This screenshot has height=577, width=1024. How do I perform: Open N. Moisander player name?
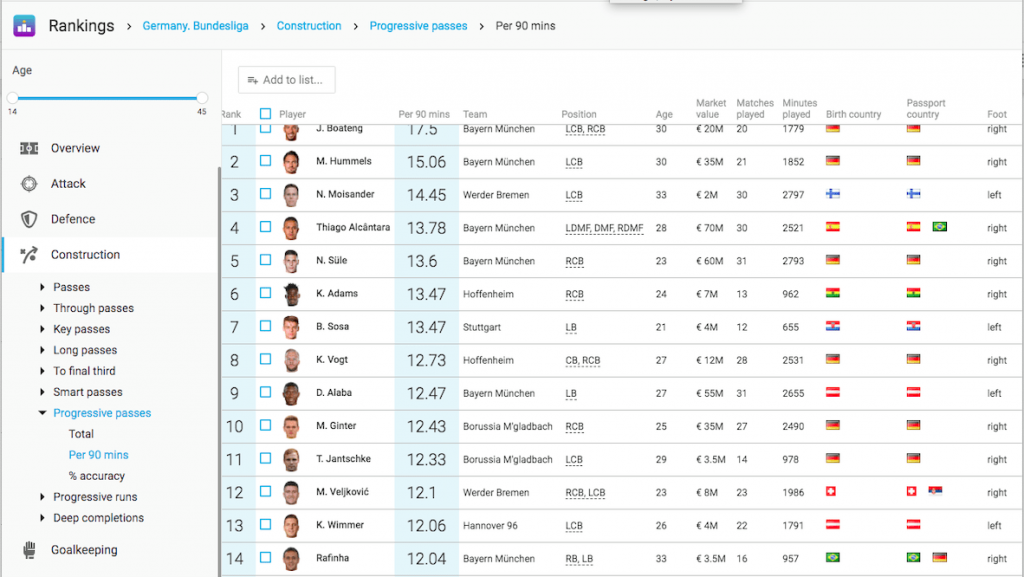pos(345,194)
